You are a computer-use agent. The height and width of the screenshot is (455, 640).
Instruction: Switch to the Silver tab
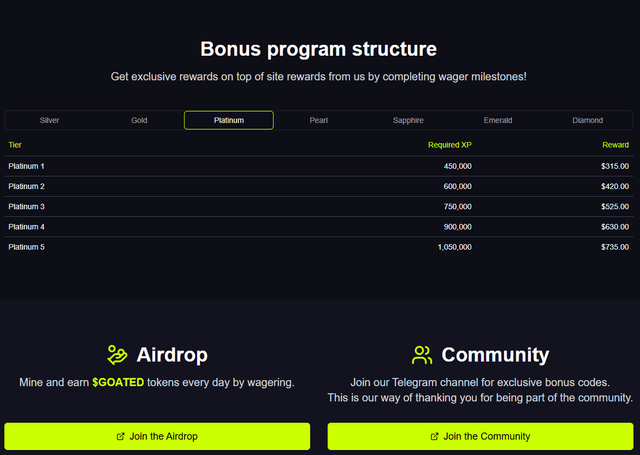(x=49, y=120)
